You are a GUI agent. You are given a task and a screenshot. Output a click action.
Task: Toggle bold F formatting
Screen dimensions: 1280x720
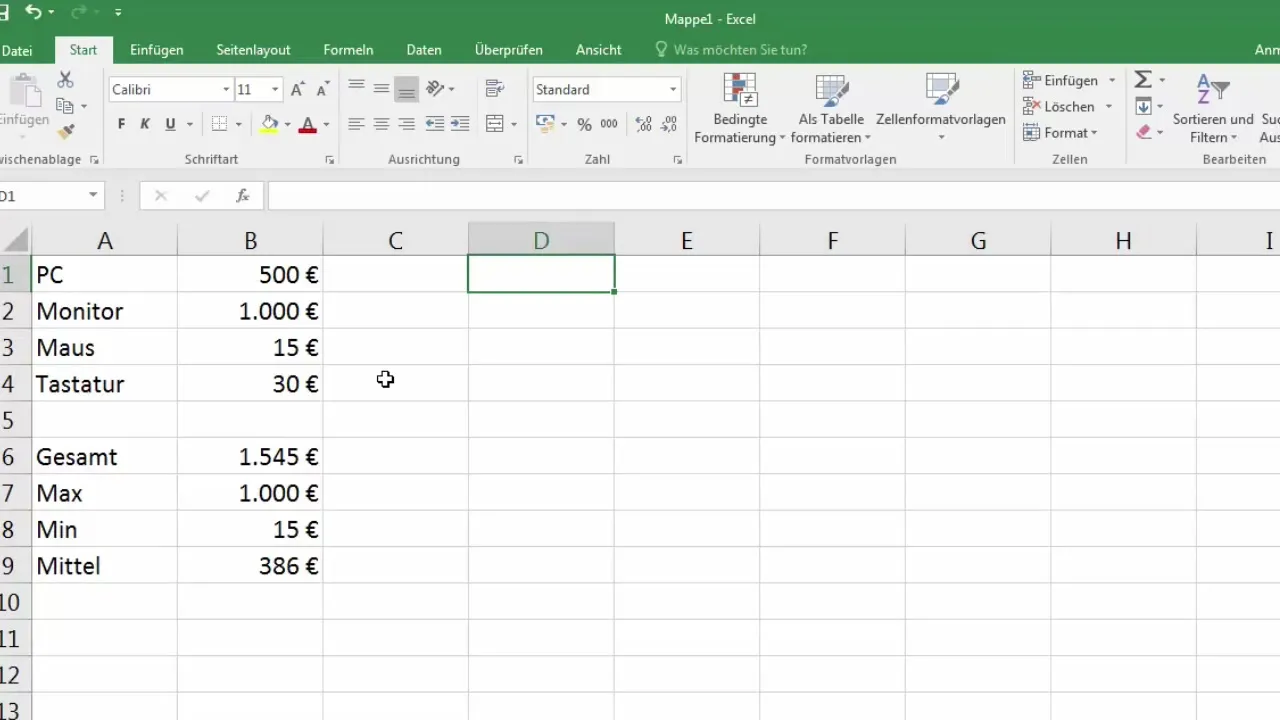click(121, 125)
